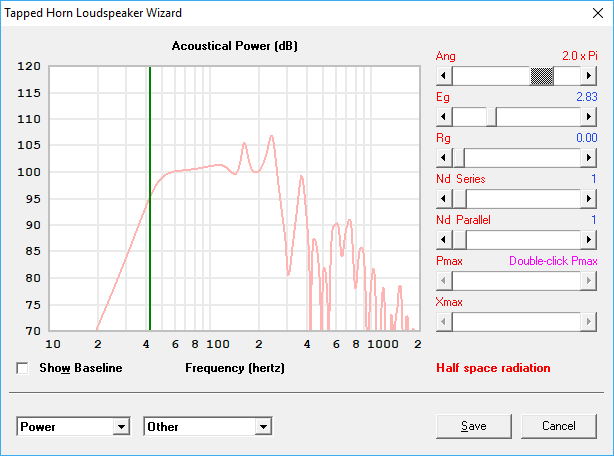Viewport: 614px width, 456px height.
Task: Click the Pmax slider left arrow
Action: point(444,281)
